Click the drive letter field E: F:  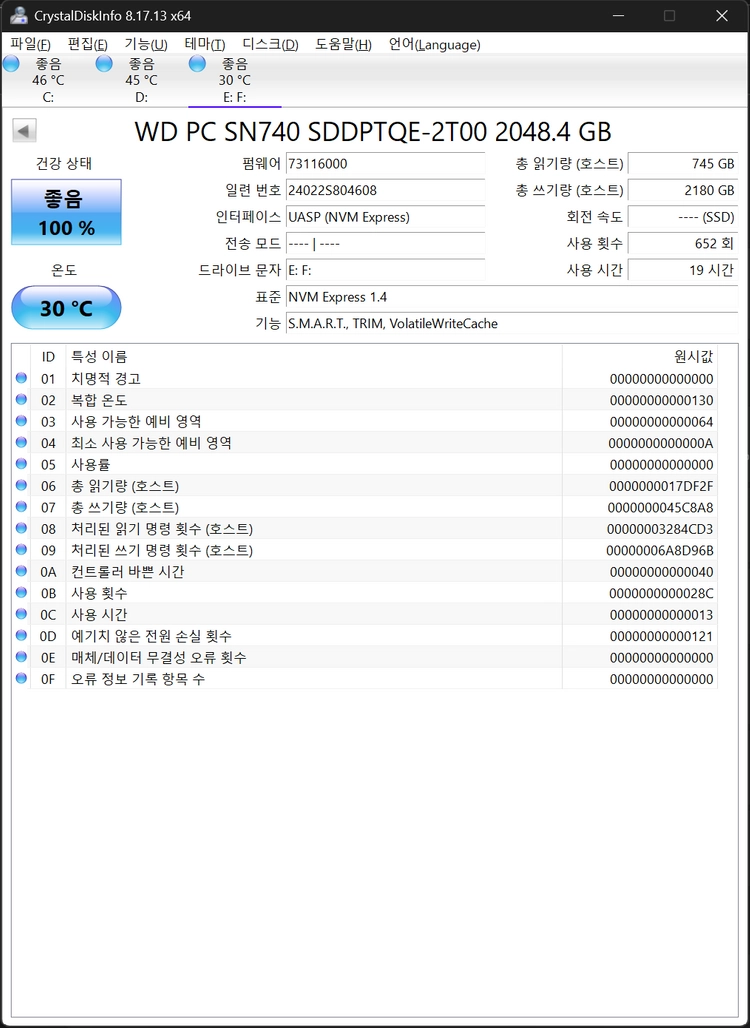click(385, 270)
